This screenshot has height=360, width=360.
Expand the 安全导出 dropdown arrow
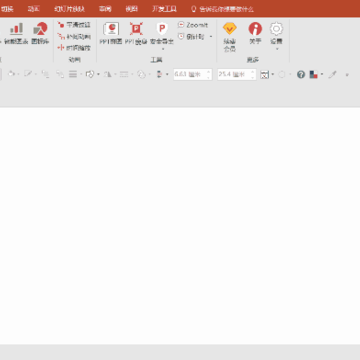point(163,49)
